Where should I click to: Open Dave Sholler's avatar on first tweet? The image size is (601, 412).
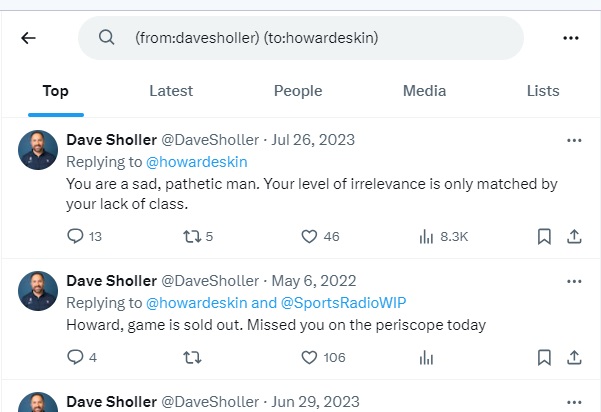click(38, 150)
